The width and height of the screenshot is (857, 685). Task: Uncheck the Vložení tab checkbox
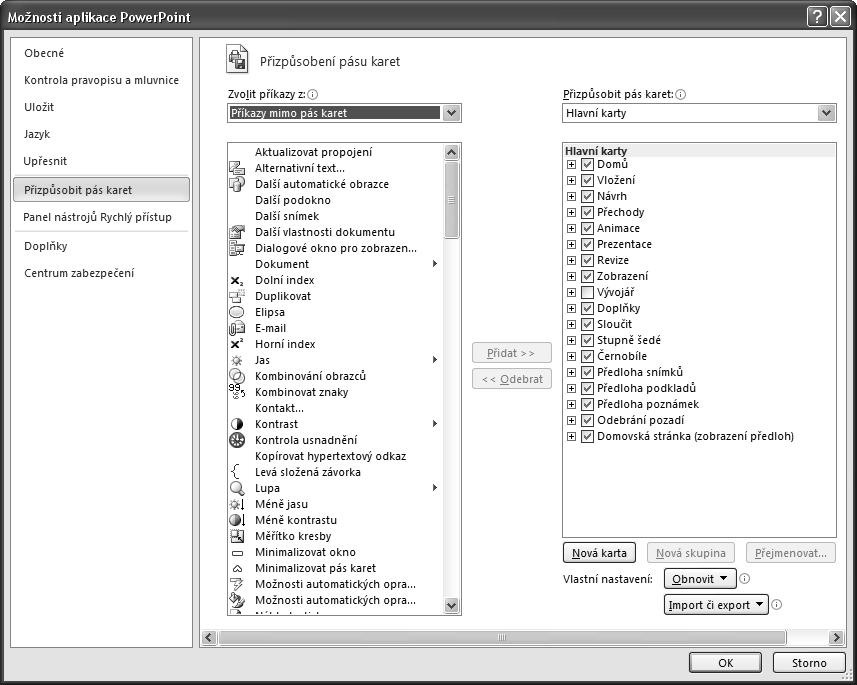click(x=588, y=180)
